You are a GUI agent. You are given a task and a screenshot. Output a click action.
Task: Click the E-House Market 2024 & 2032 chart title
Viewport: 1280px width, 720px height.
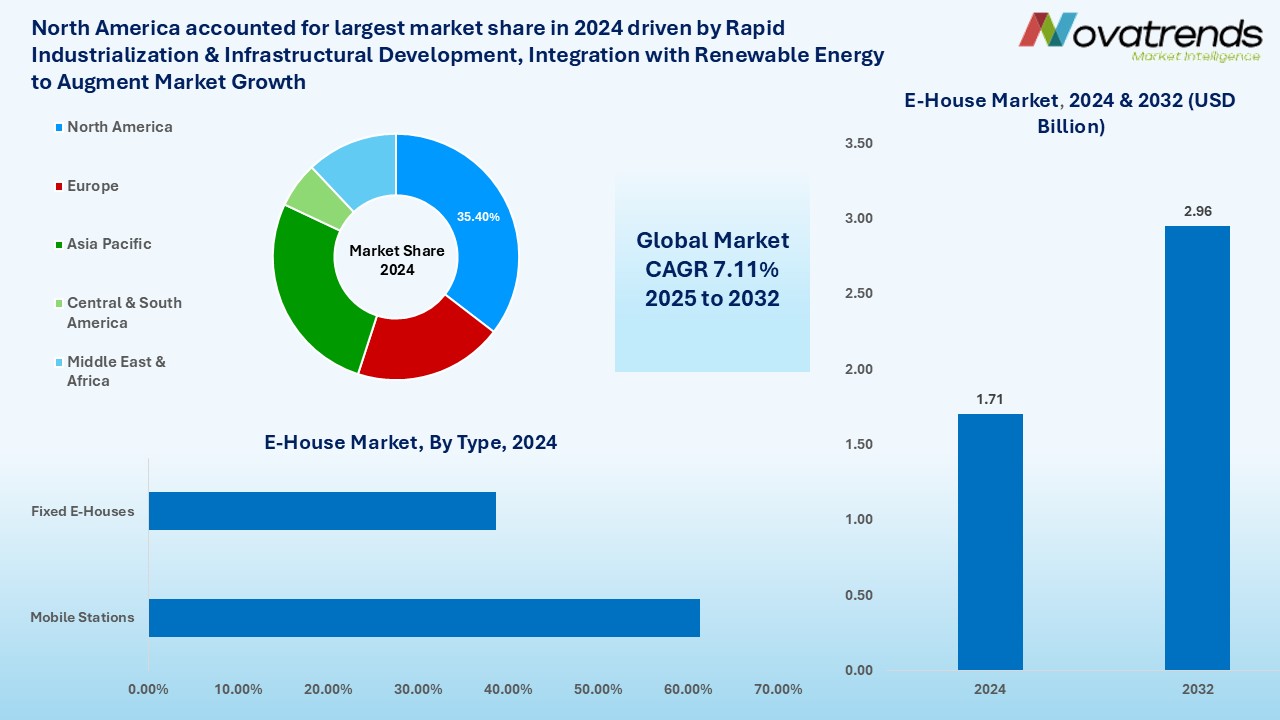coord(1041,113)
